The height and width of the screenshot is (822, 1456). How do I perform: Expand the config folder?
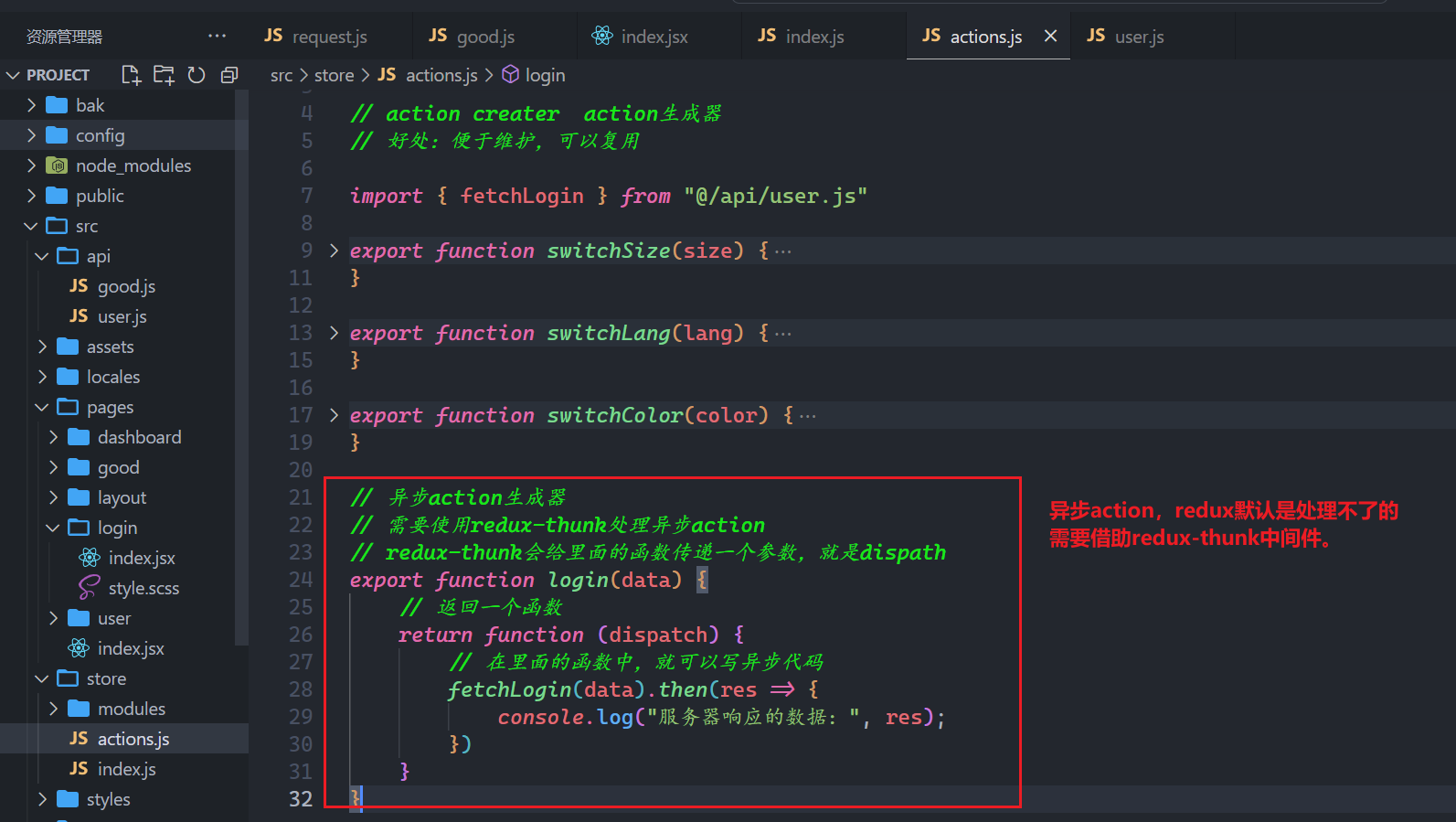[x=124, y=135]
